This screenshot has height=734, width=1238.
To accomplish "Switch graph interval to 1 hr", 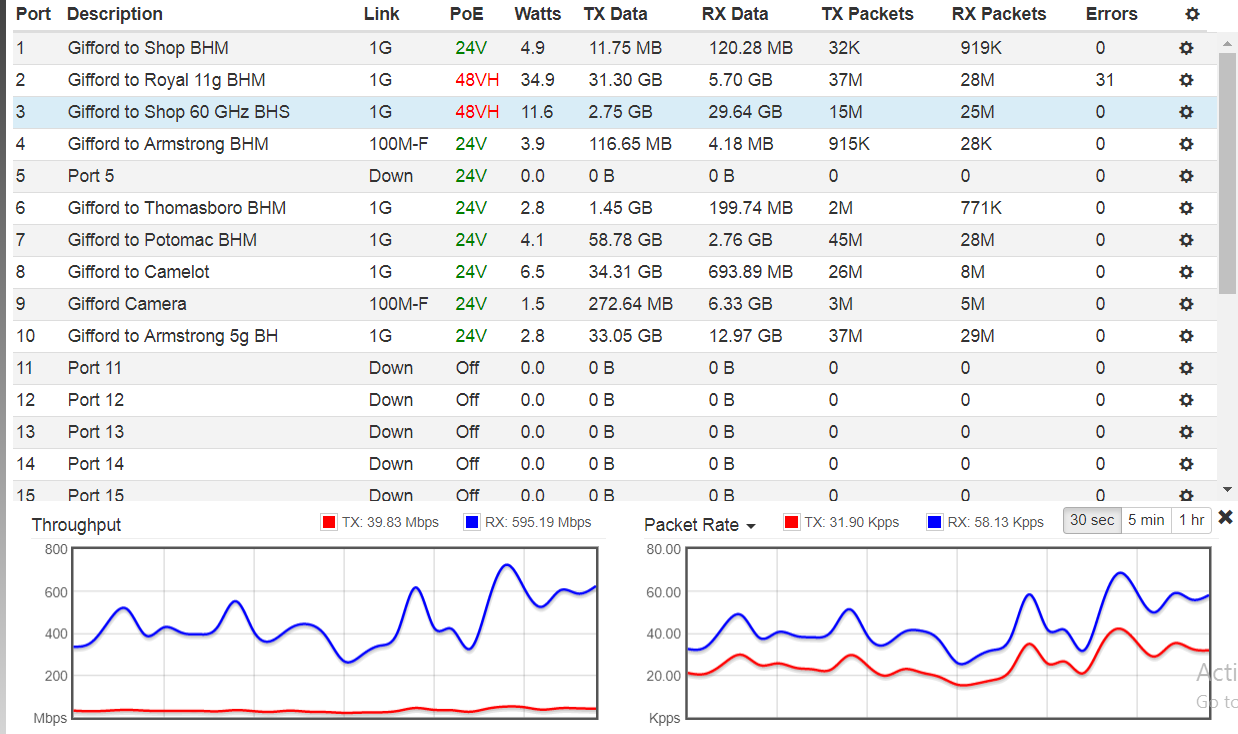I will tap(1191, 520).
